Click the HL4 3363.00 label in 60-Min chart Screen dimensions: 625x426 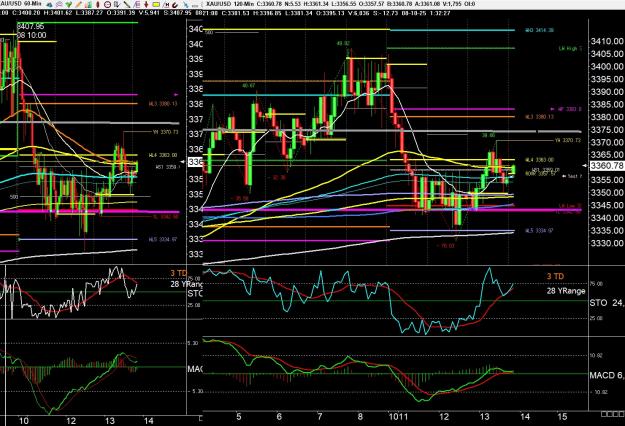point(162,155)
